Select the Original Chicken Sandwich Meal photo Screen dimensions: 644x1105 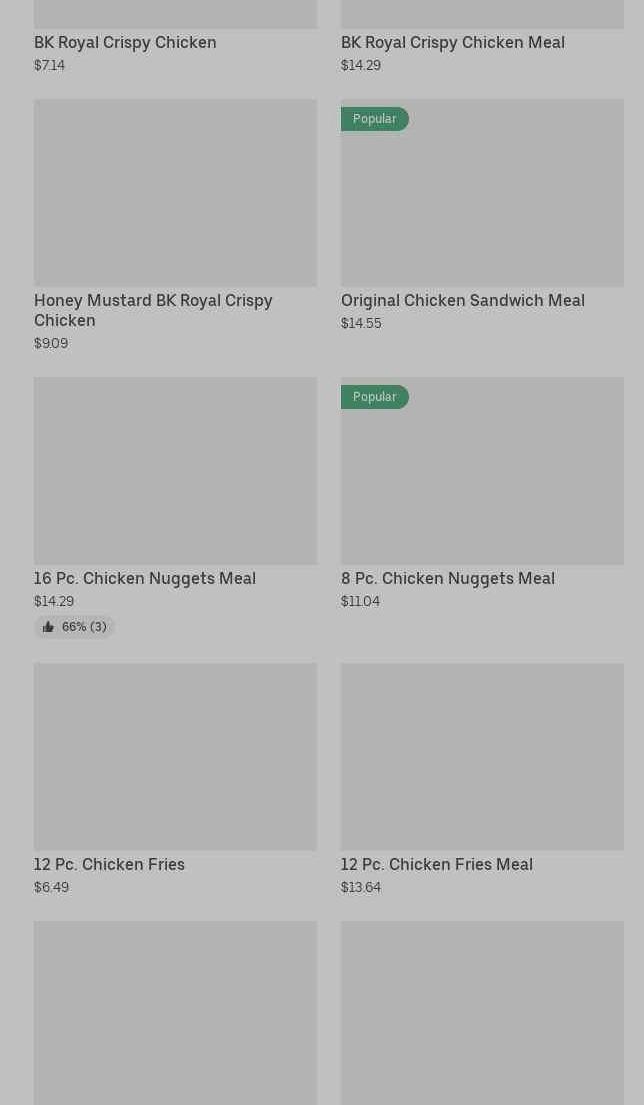[x=482, y=193]
